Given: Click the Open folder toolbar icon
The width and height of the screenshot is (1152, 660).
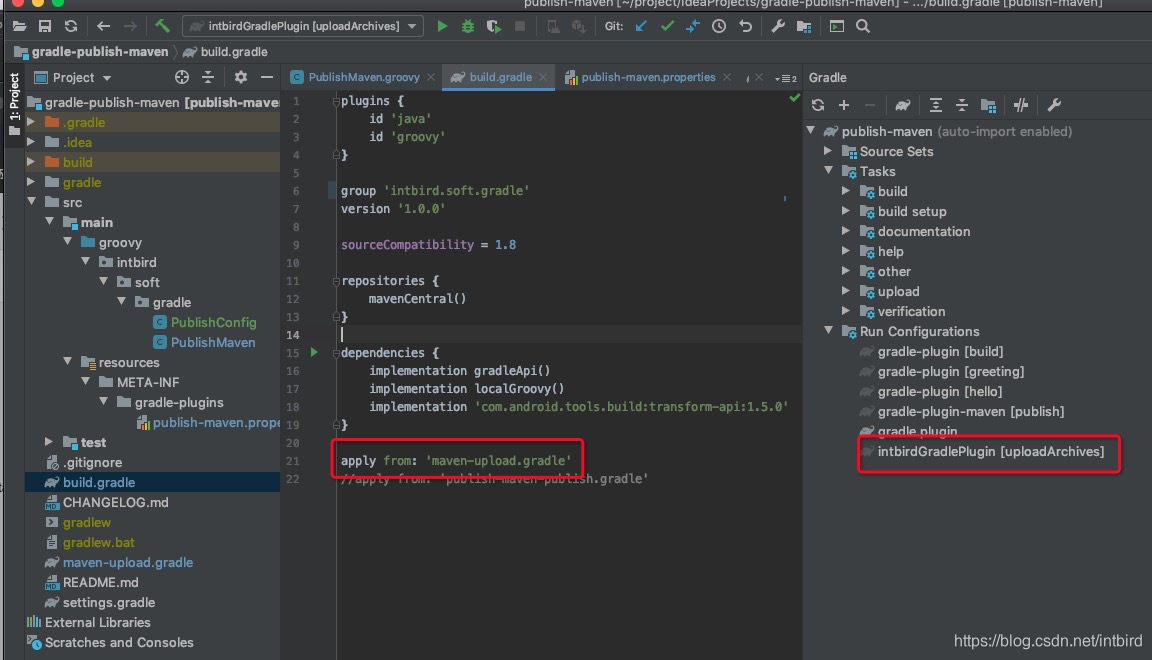Looking at the screenshot, I should 19,26.
